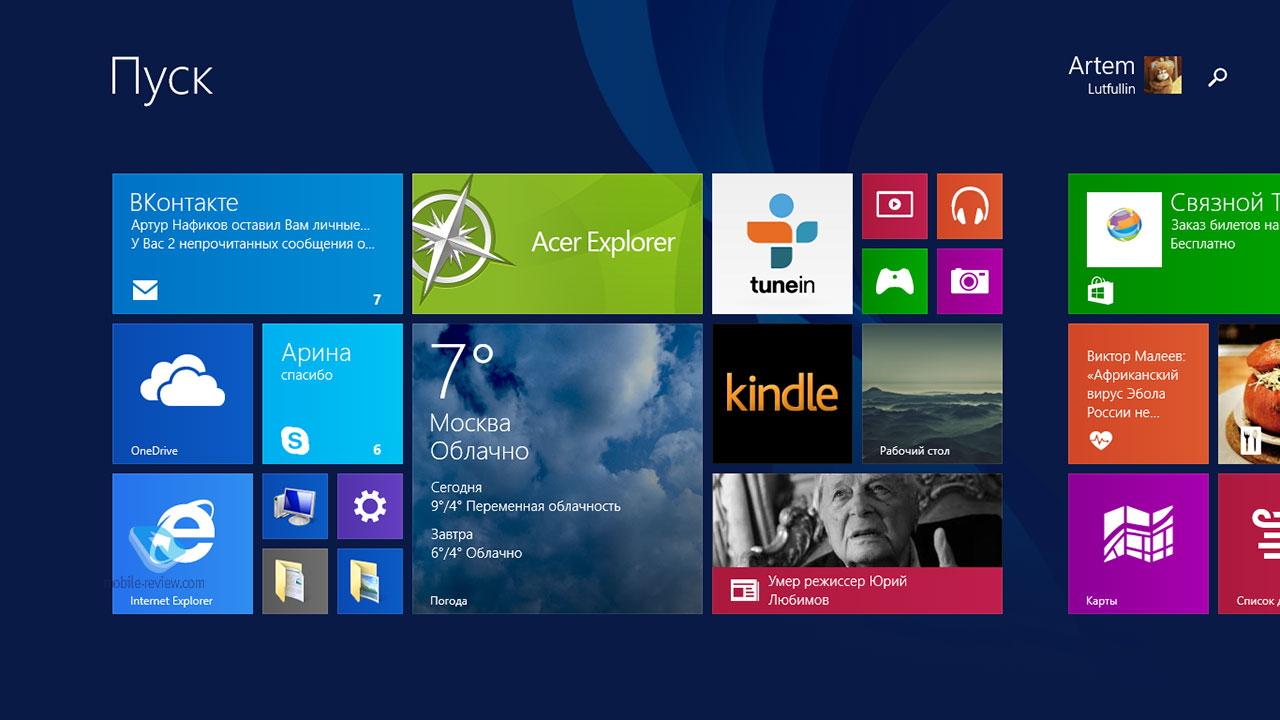Click Сегодня forecast line in weather tile

[525, 497]
